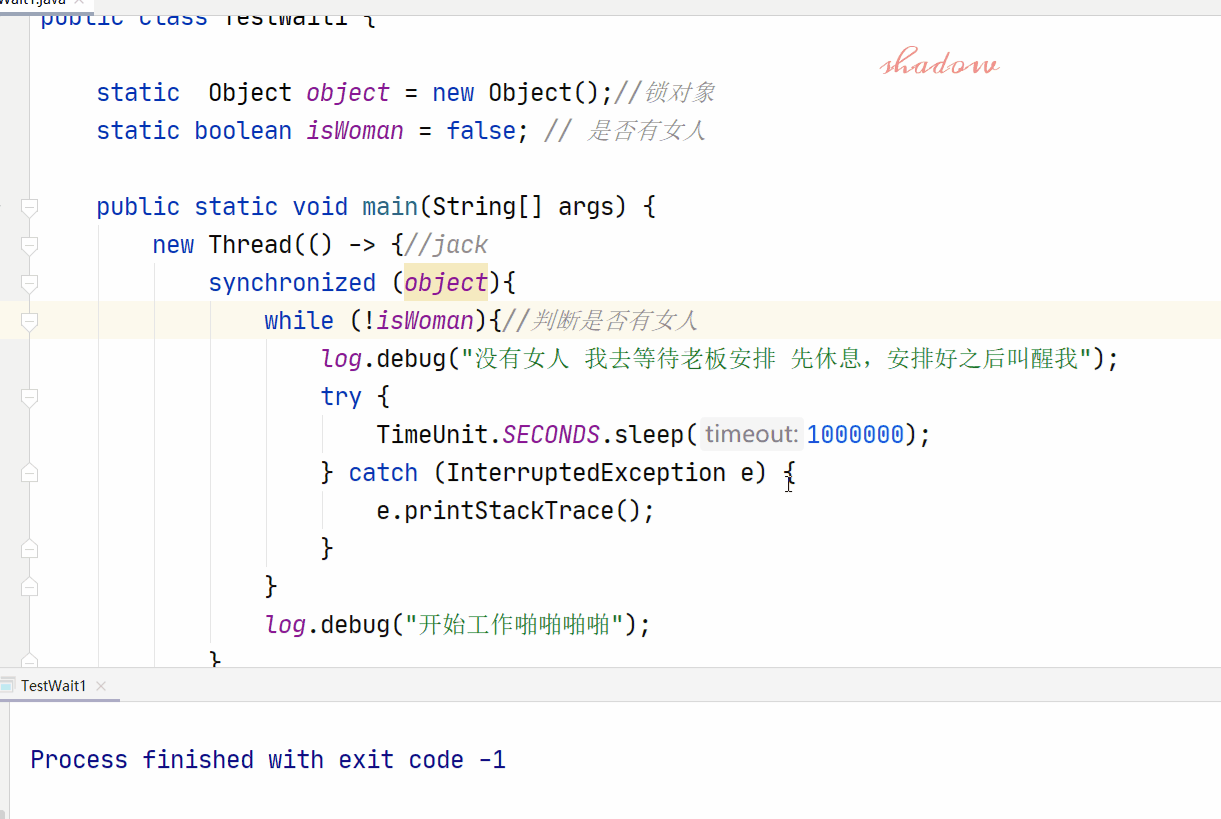Collapse the while loop fold marker

pyautogui.click(x=29, y=321)
